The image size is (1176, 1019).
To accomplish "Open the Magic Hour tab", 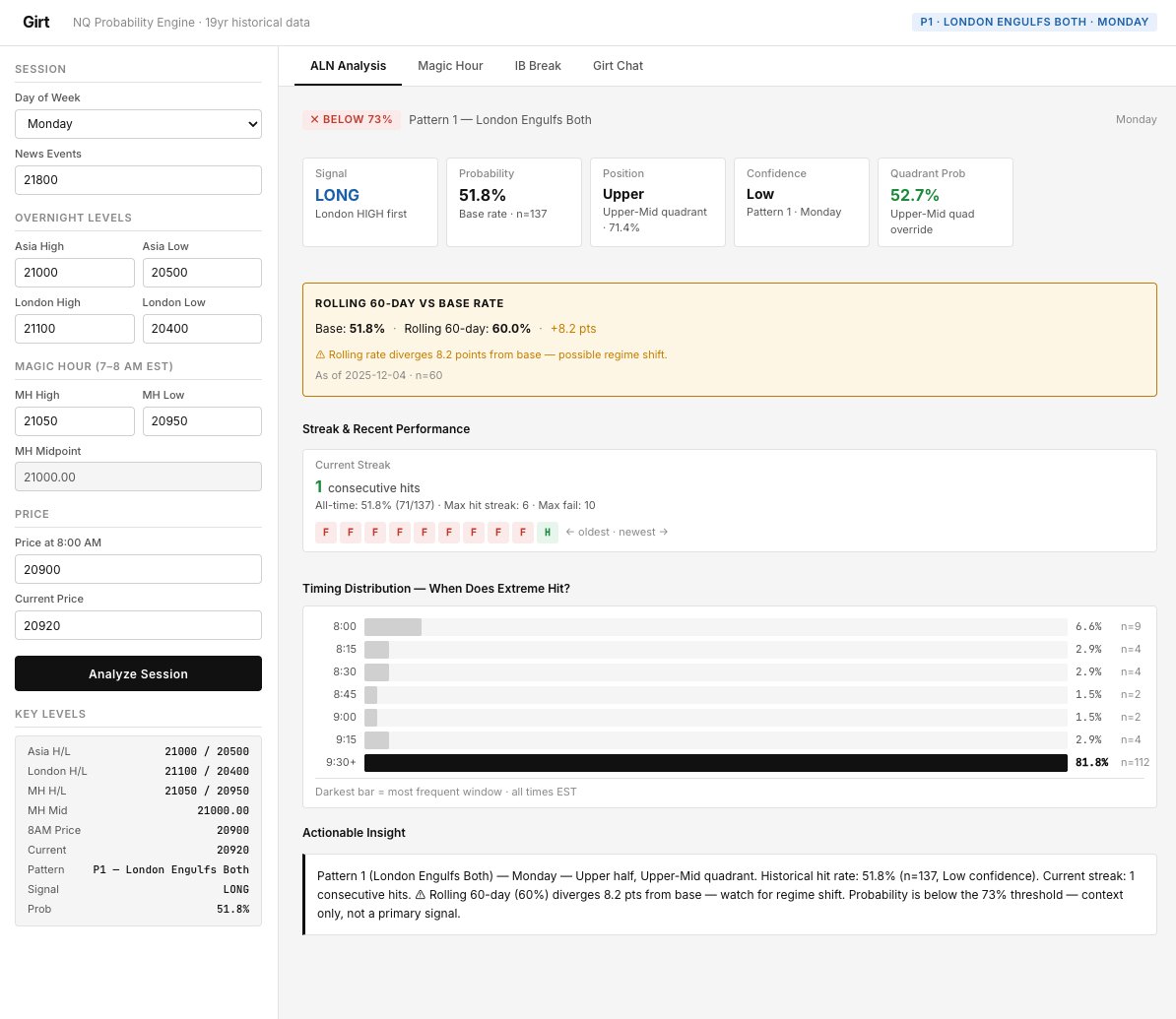I will [450, 66].
